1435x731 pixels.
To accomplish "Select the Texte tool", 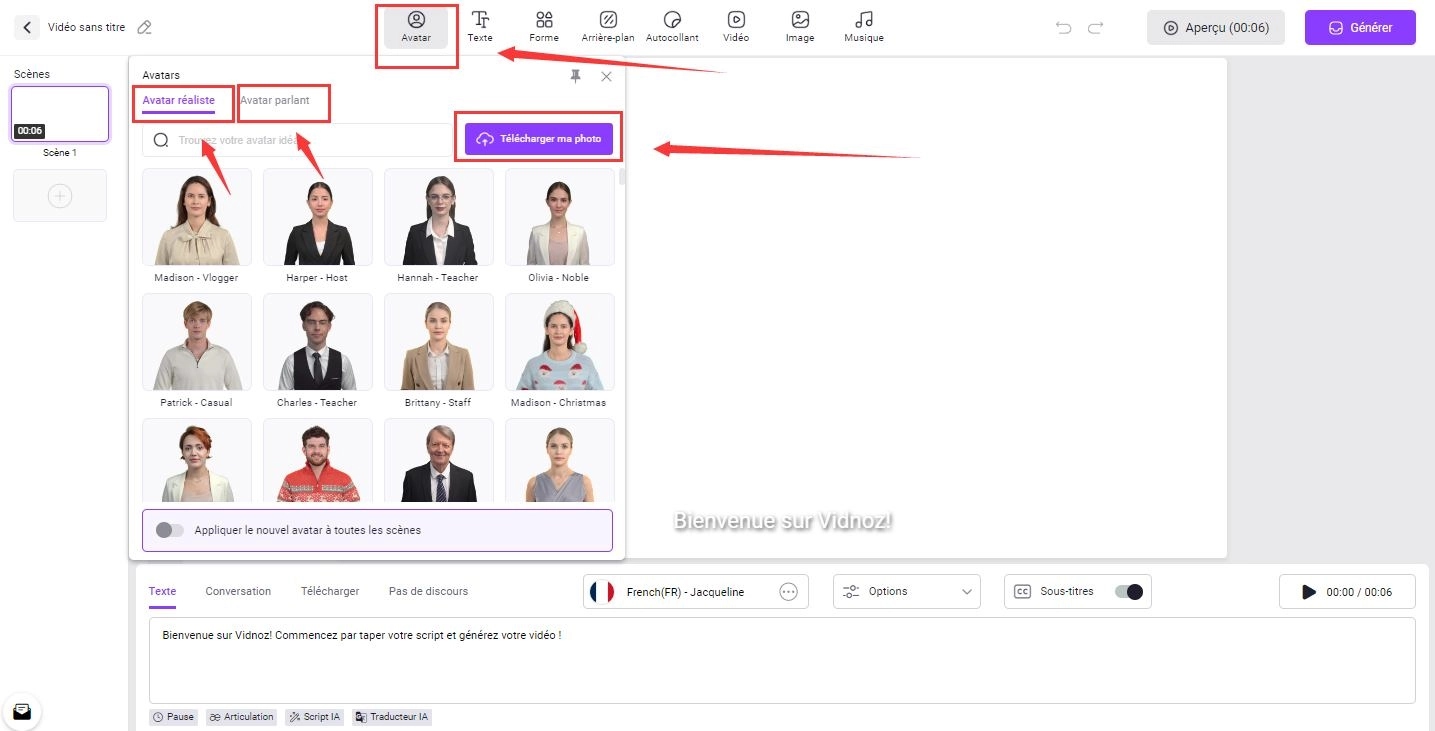I will (x=480, y=27).
